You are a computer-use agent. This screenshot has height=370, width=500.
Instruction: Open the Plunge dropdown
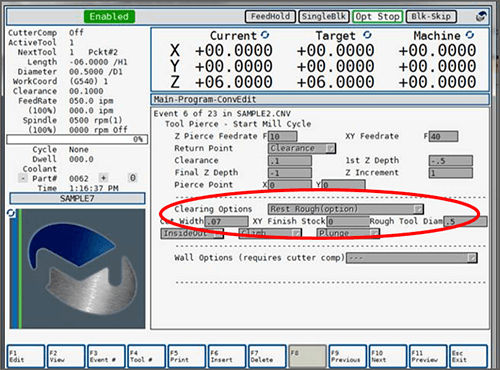348,233
